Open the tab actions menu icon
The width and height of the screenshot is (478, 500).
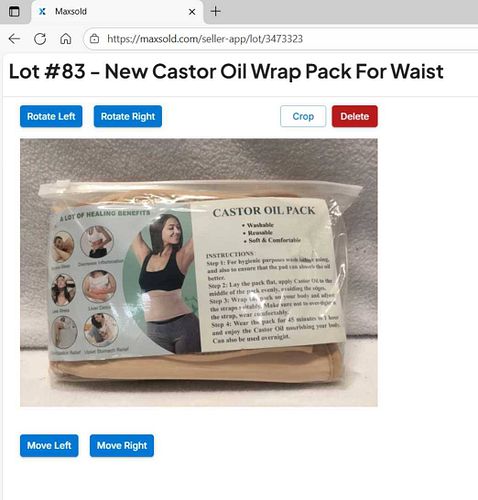pyautogui.click(x=14, y=12)
